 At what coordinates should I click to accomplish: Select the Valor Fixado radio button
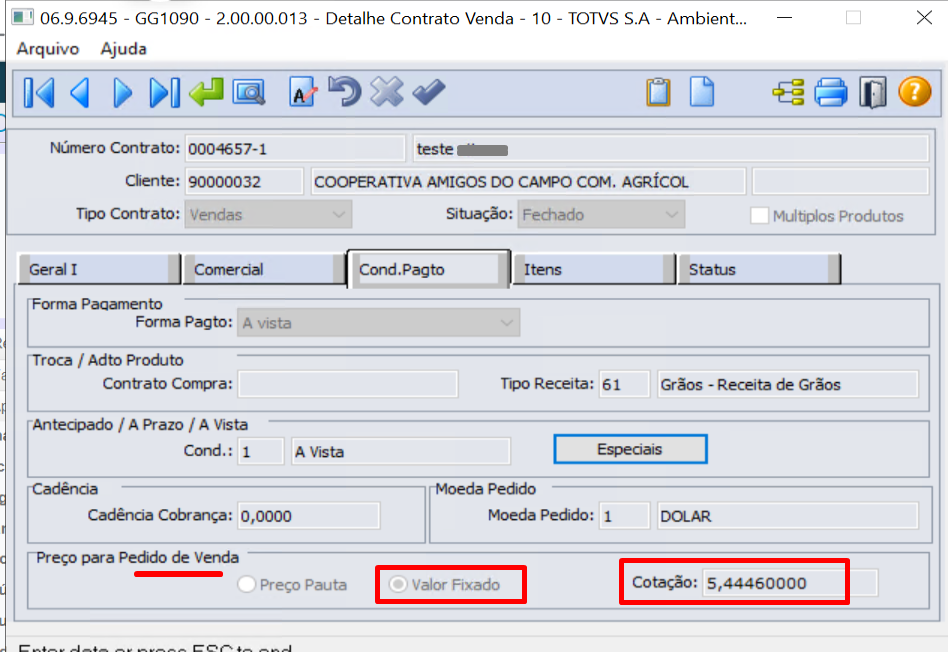coord(398,584)
